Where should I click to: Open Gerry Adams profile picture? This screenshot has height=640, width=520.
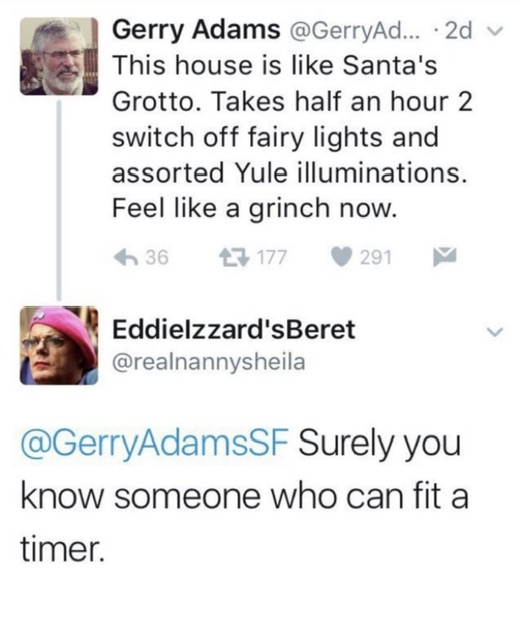(59, 56)
